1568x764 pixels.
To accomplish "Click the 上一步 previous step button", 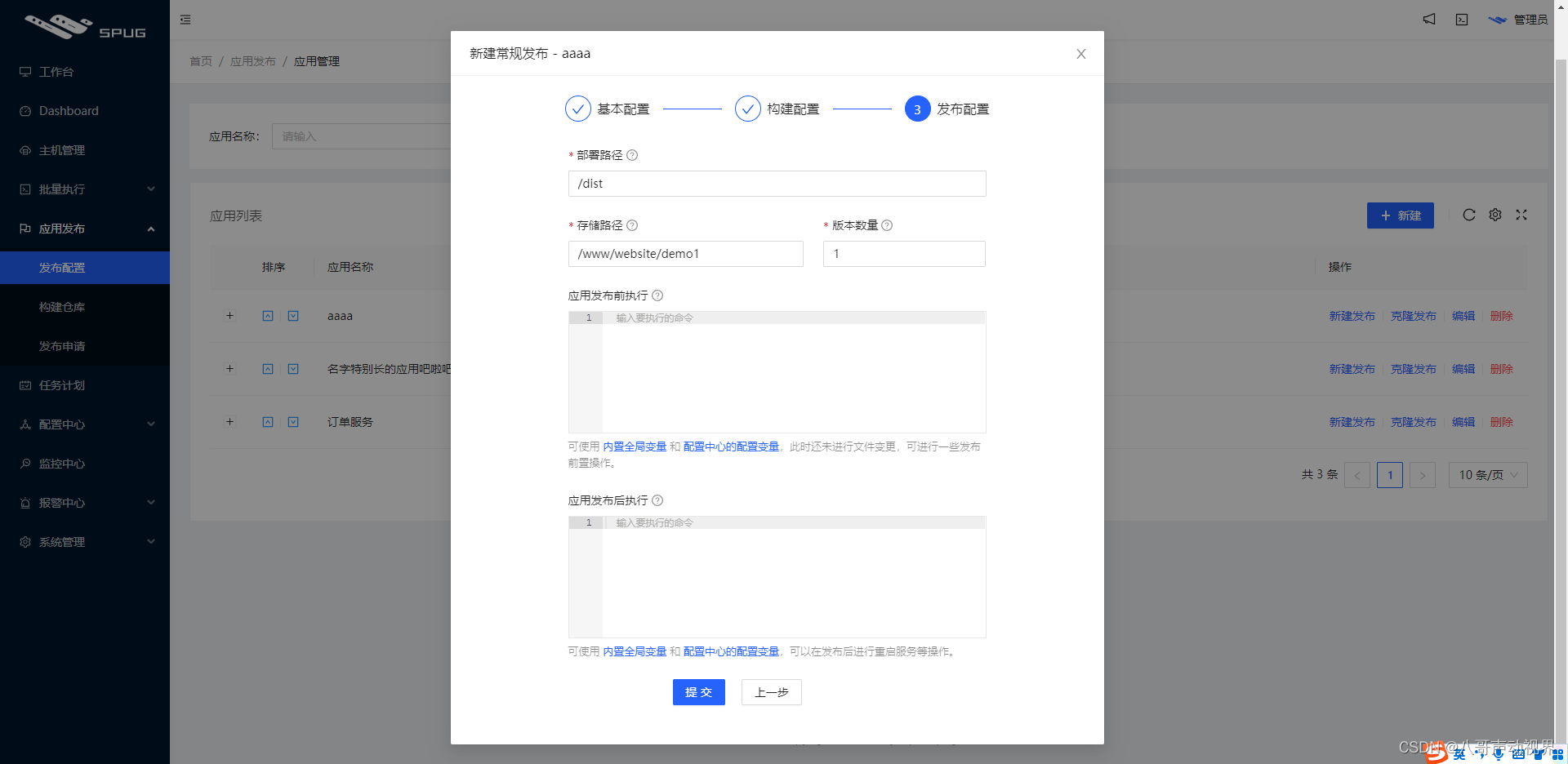I will coord(772,692).
